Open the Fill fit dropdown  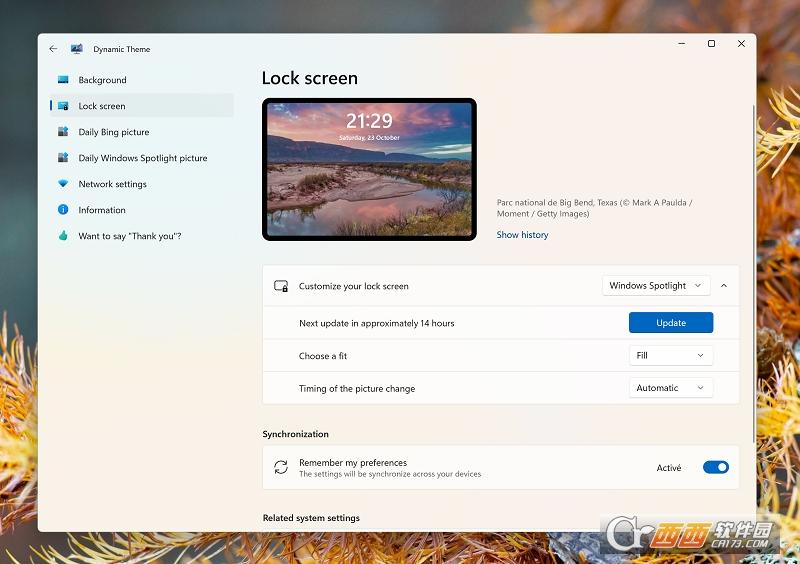[671, 355]
